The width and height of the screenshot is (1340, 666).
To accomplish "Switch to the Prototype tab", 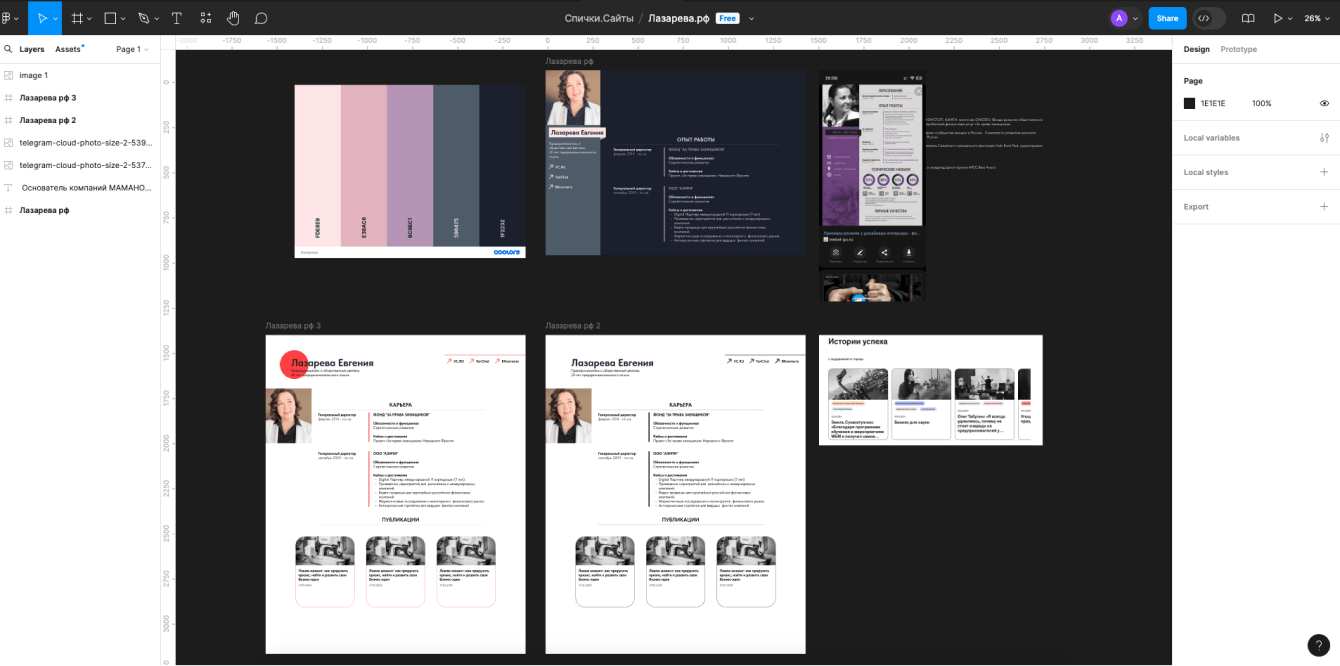I will coord(1239,49).
